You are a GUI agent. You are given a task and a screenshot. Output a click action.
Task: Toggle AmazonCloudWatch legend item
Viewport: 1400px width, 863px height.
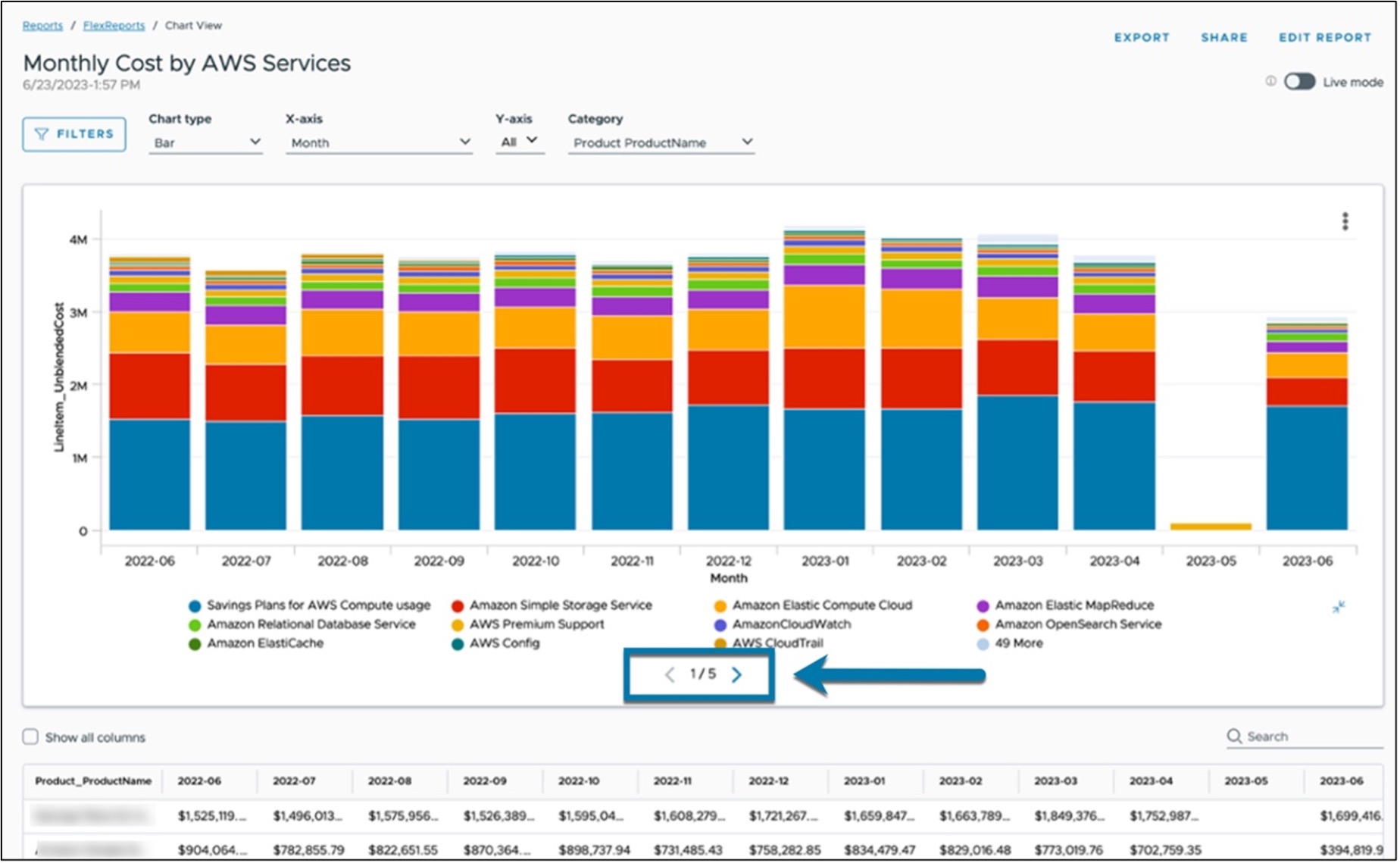coord(783,624)
